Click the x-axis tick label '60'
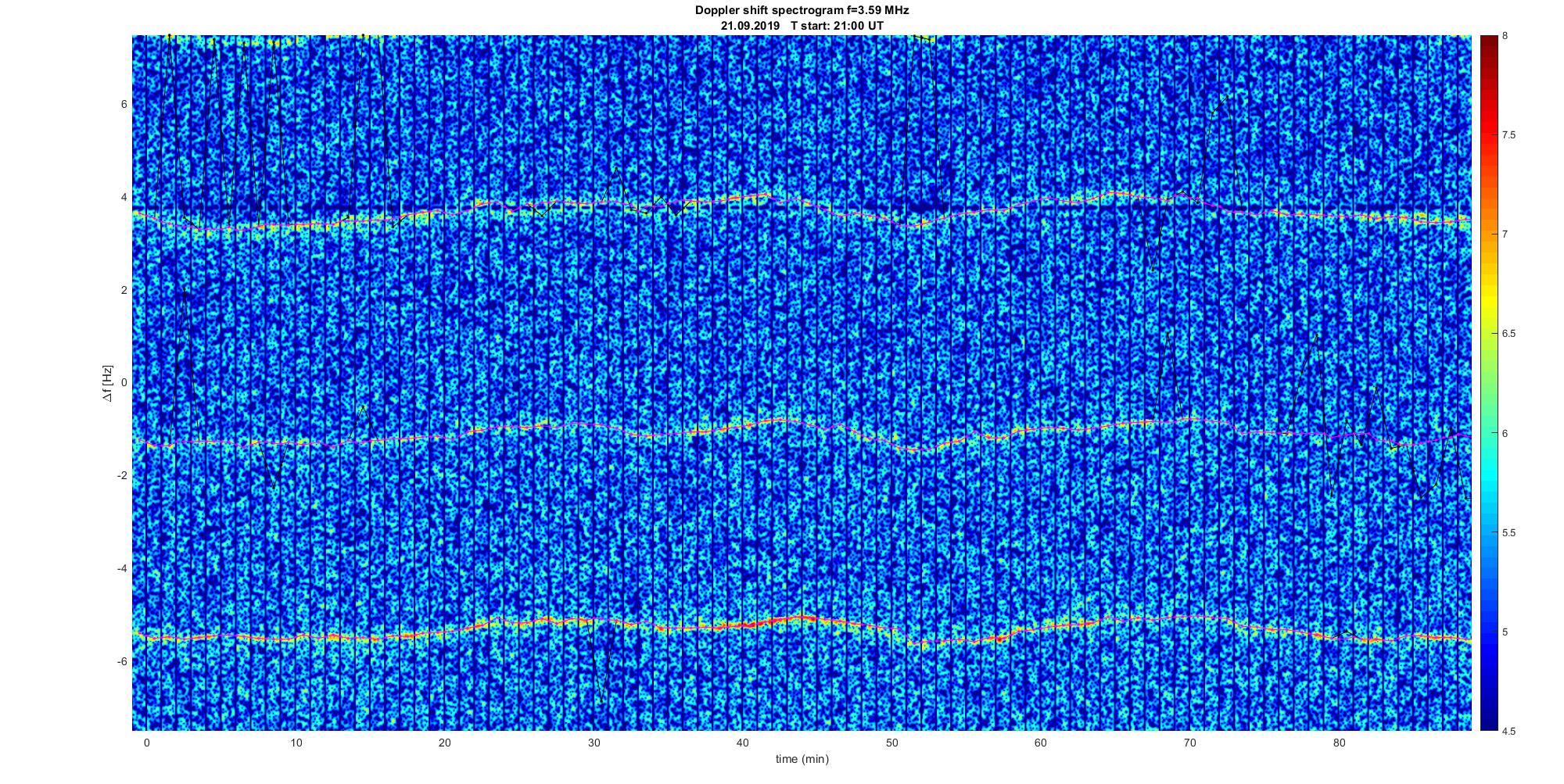The image size is (1564, 784). 1041,743
